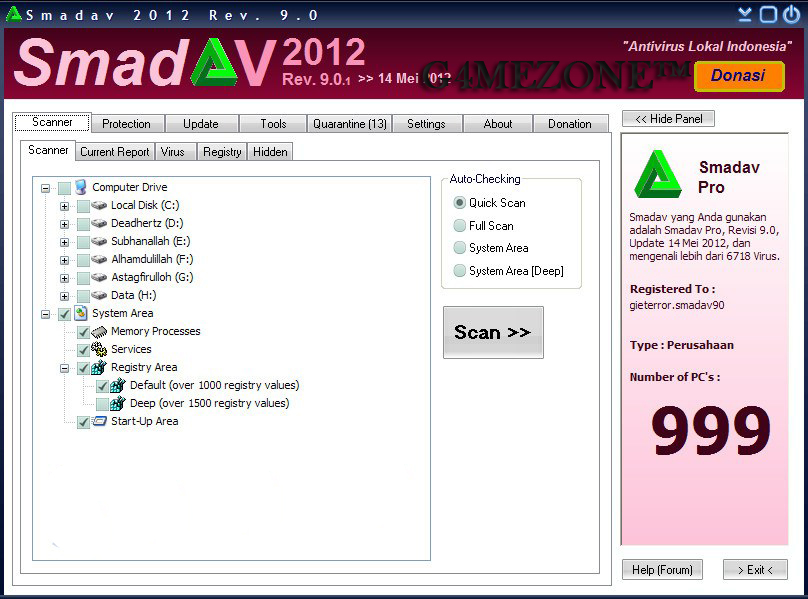Select the System Area [Deep] radio option

459,270
